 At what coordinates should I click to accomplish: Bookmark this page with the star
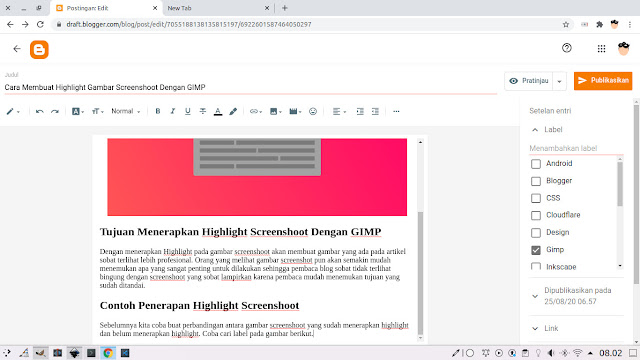(x=566, y=24)
